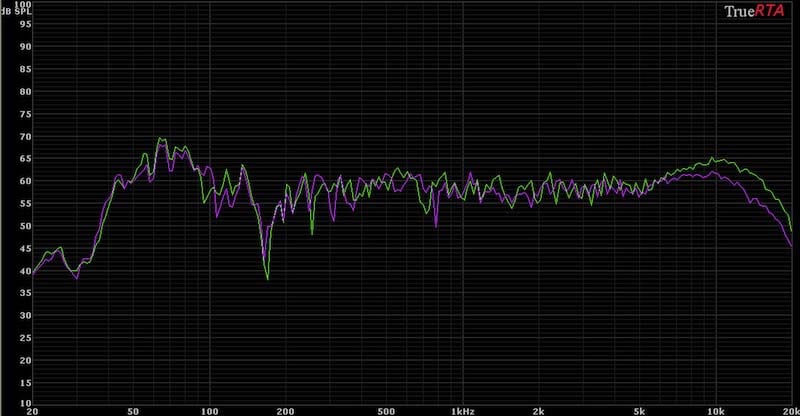This screenshot has height=416, width=800.
Task: Click the TrueRTA logo in the corner
Action: coord(755,12)
